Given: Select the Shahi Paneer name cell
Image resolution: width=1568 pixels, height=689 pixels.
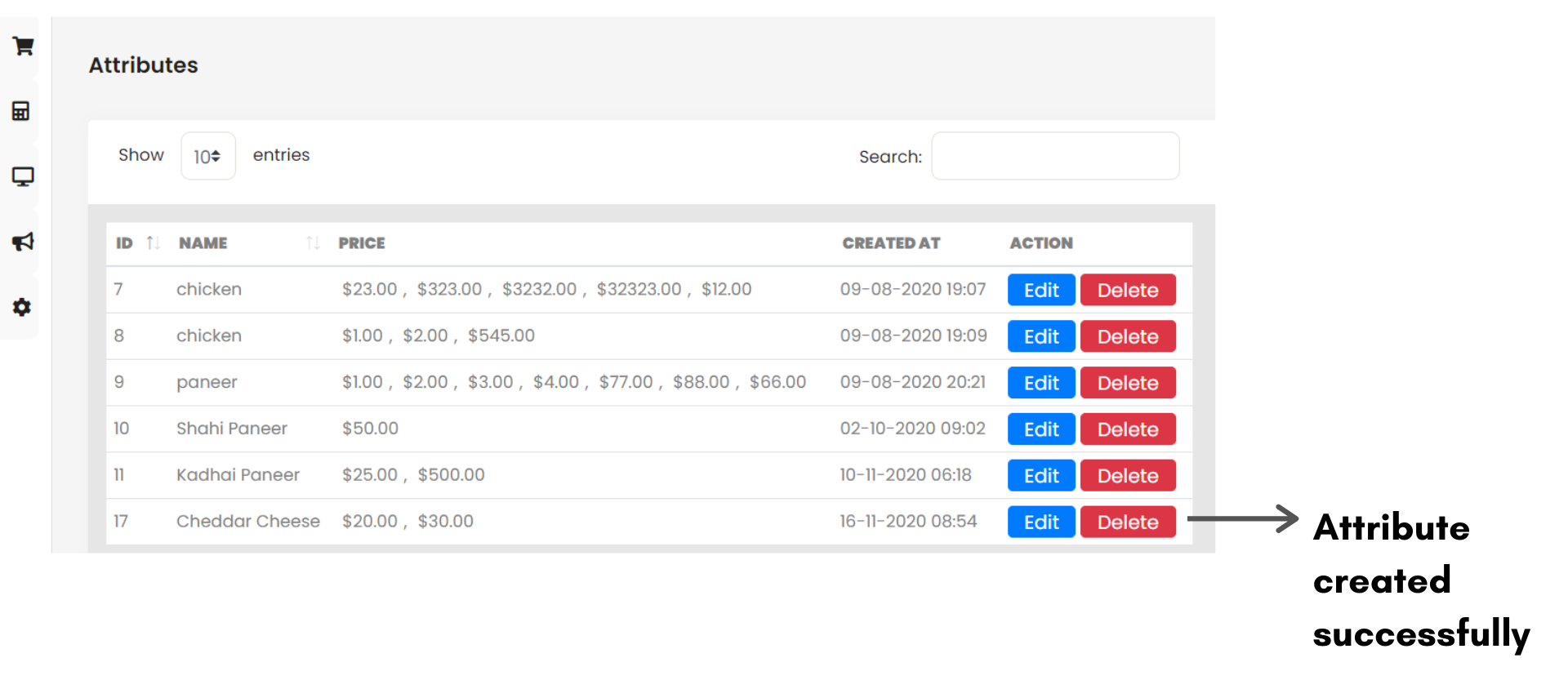Looking at the screenshot, I should click(232, 429).
